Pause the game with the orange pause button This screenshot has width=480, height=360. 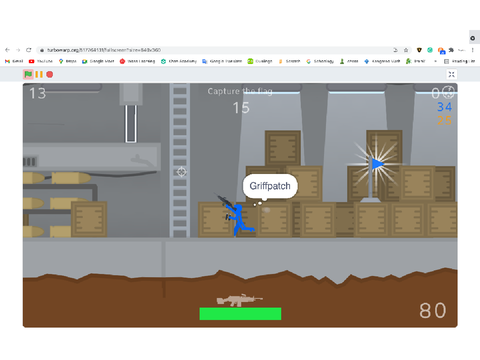click(x=39, y=74)
